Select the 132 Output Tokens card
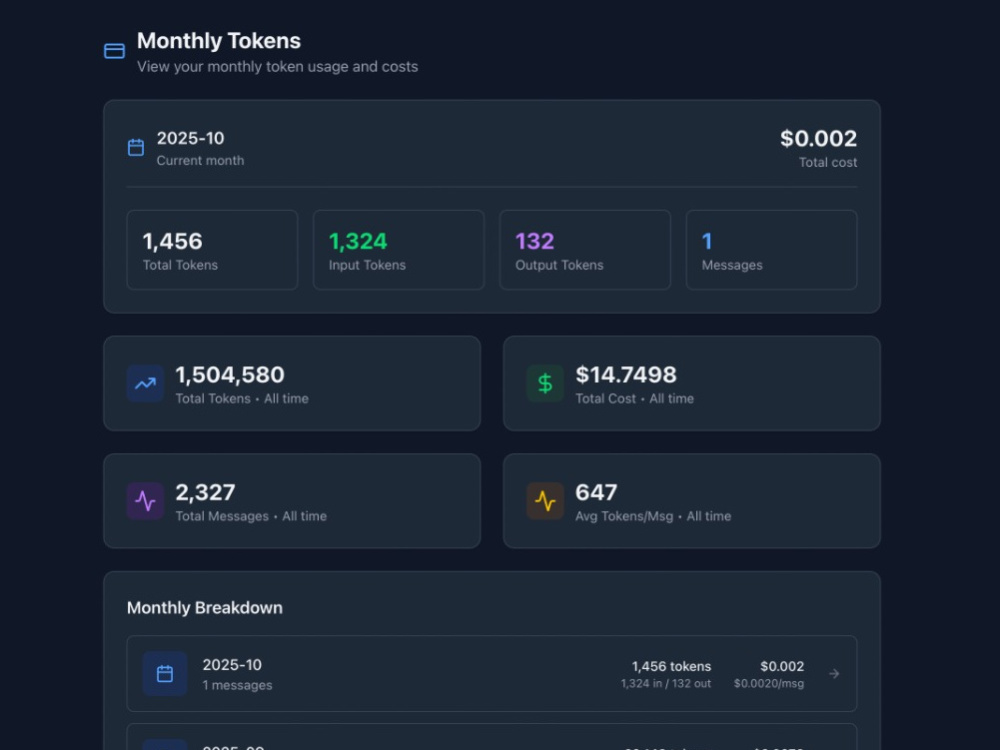The width and height of the screenshot is (1000, 750). click(x=585, y=250)
